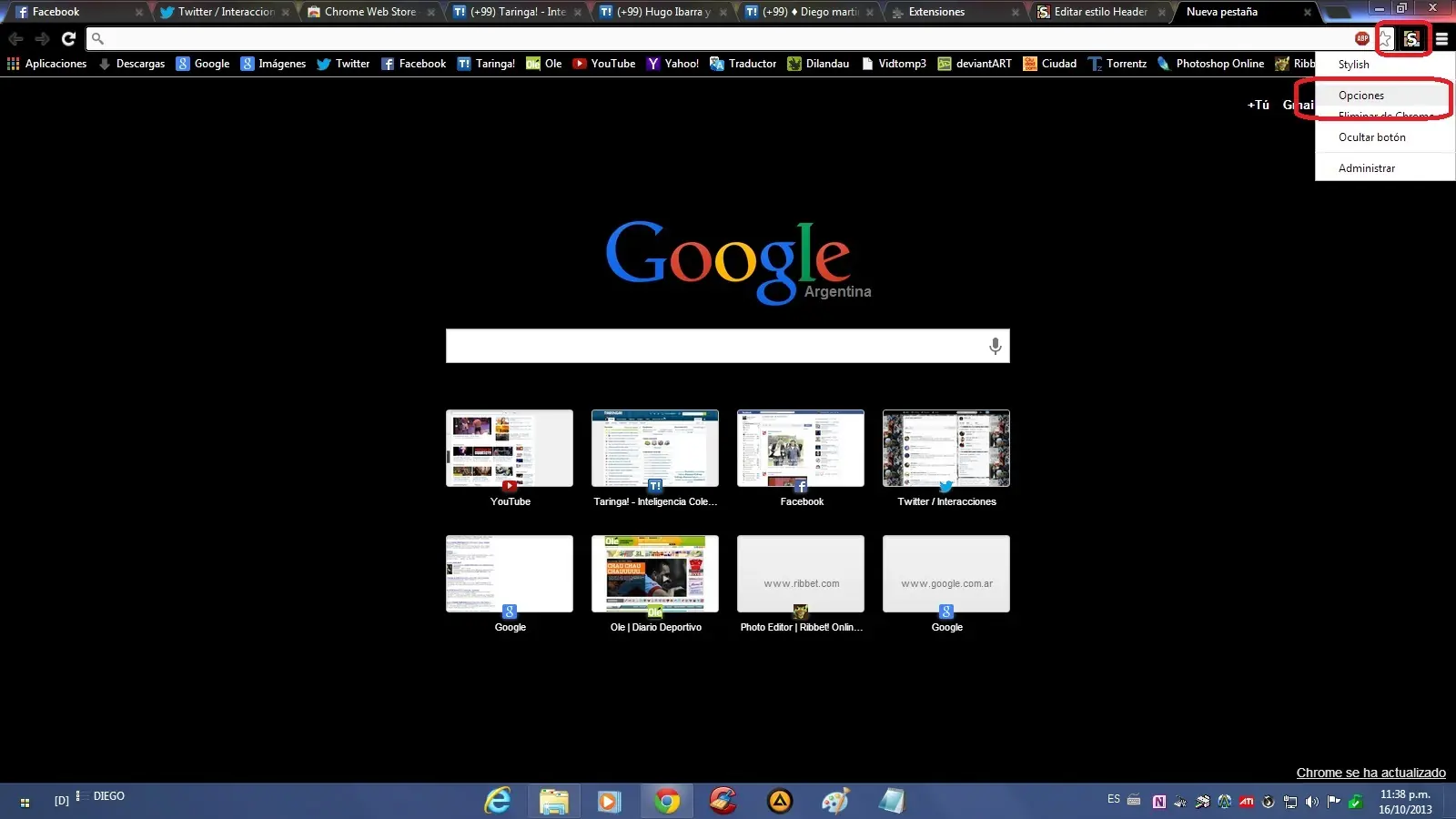This screenshot has height=819, width=1456.
Task: Click the AdBlock Plus ABP icon
Action: click(1360, 39)
